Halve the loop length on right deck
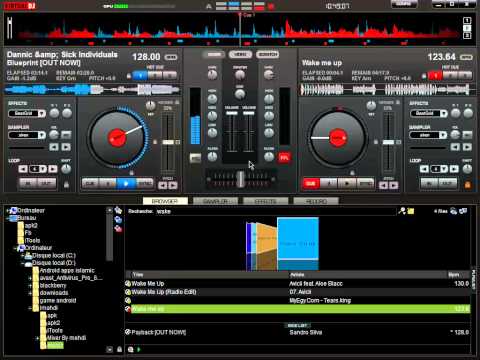Viewport: 480px width, 360px height. click(424, 169)
